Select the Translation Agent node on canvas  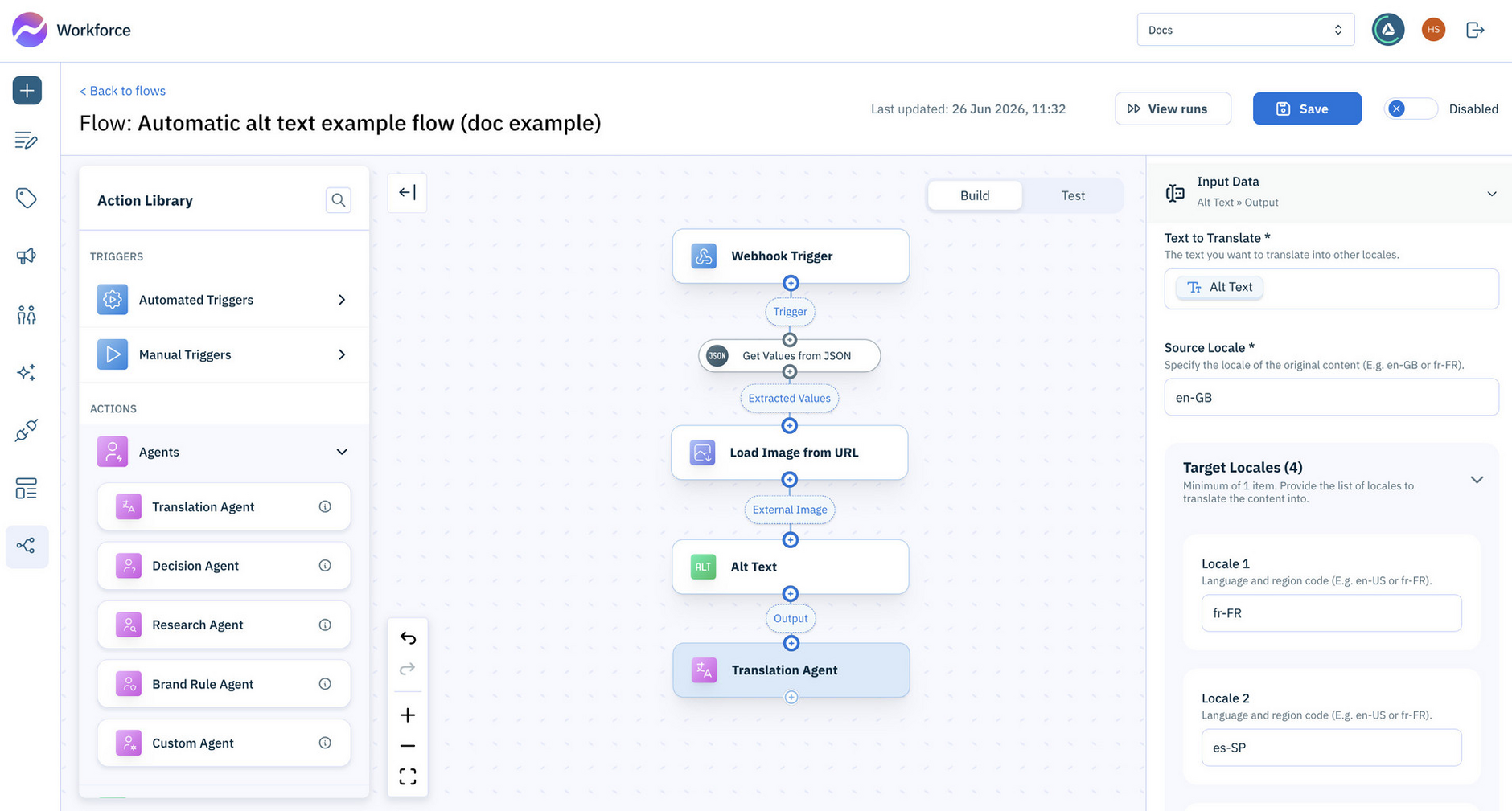tap(791, 670)
